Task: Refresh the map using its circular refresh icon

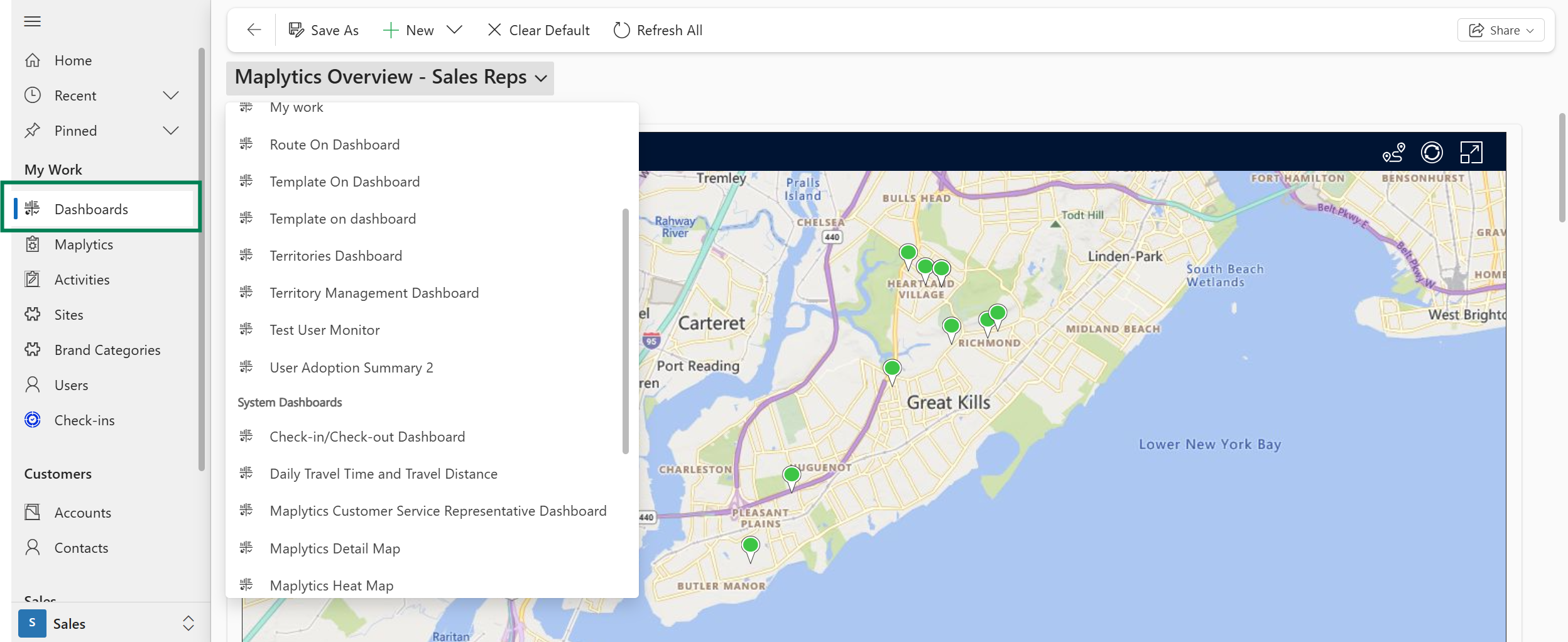Action: click(x=1433, y=152)
